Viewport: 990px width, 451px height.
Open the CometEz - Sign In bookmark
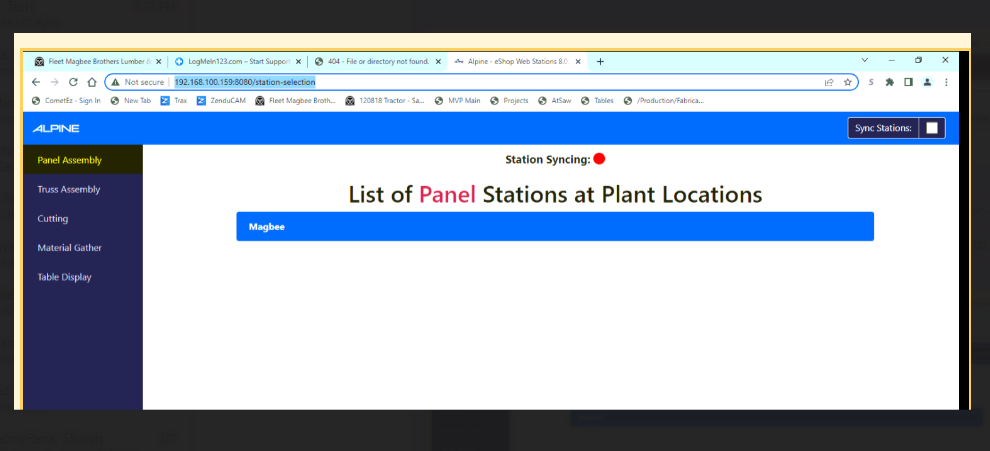66,100
